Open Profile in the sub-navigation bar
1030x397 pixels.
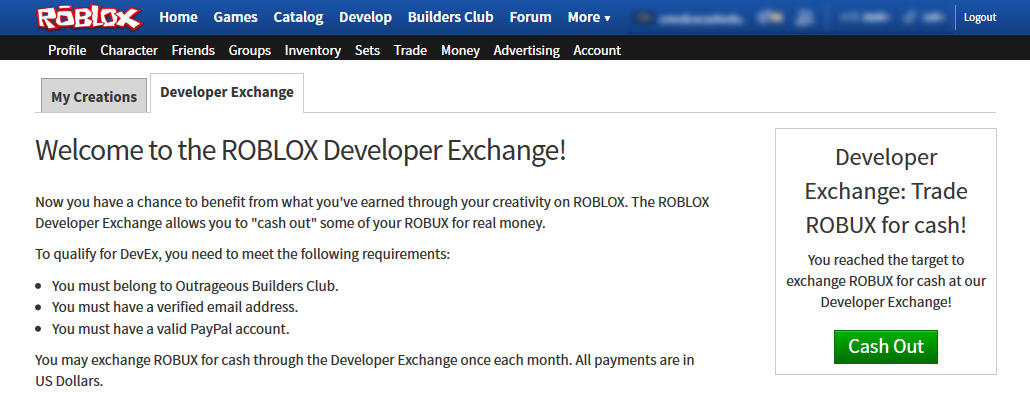pyautogui.click(x=67, y=51)
